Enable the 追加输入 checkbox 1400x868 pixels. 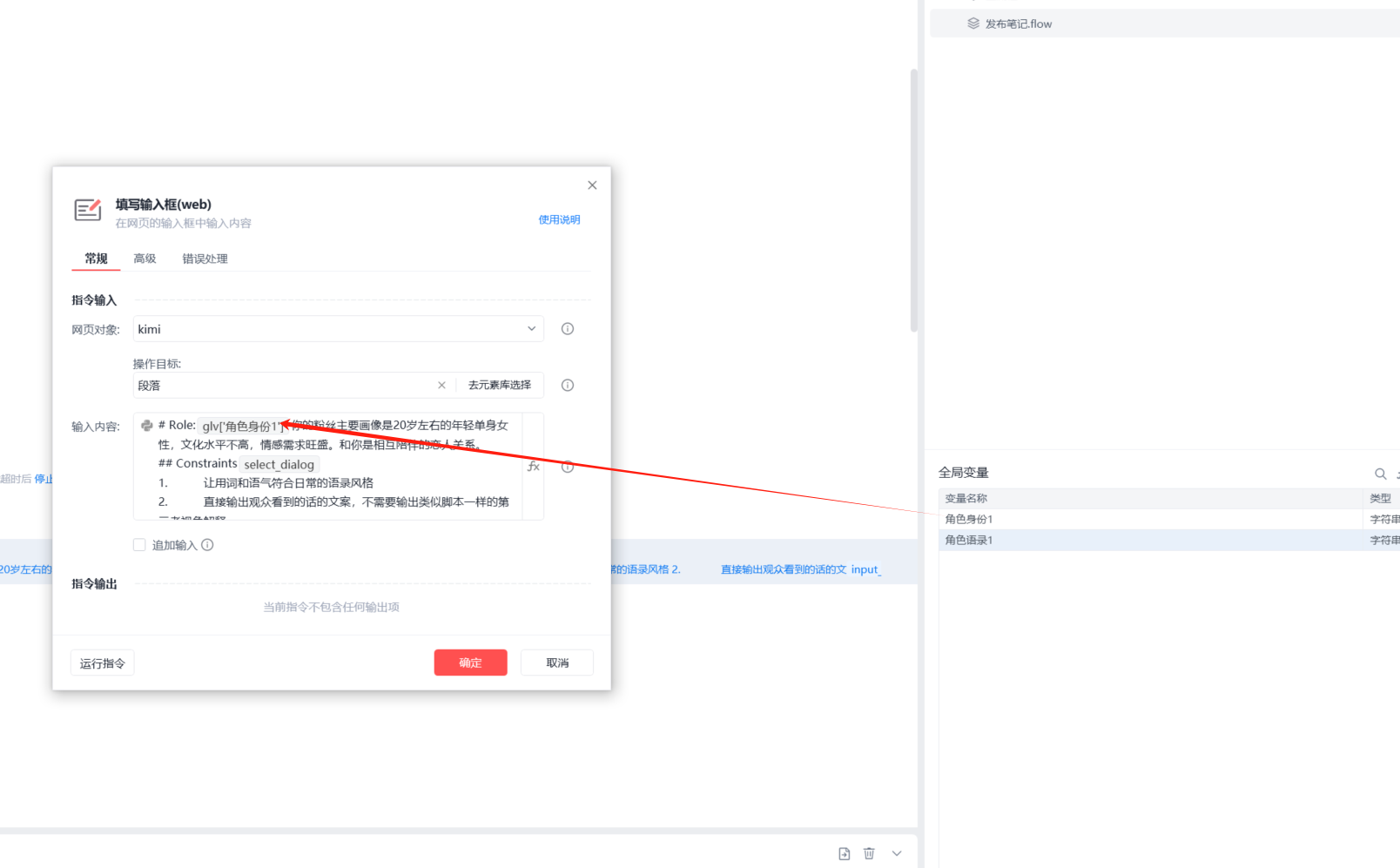[139, 545]
